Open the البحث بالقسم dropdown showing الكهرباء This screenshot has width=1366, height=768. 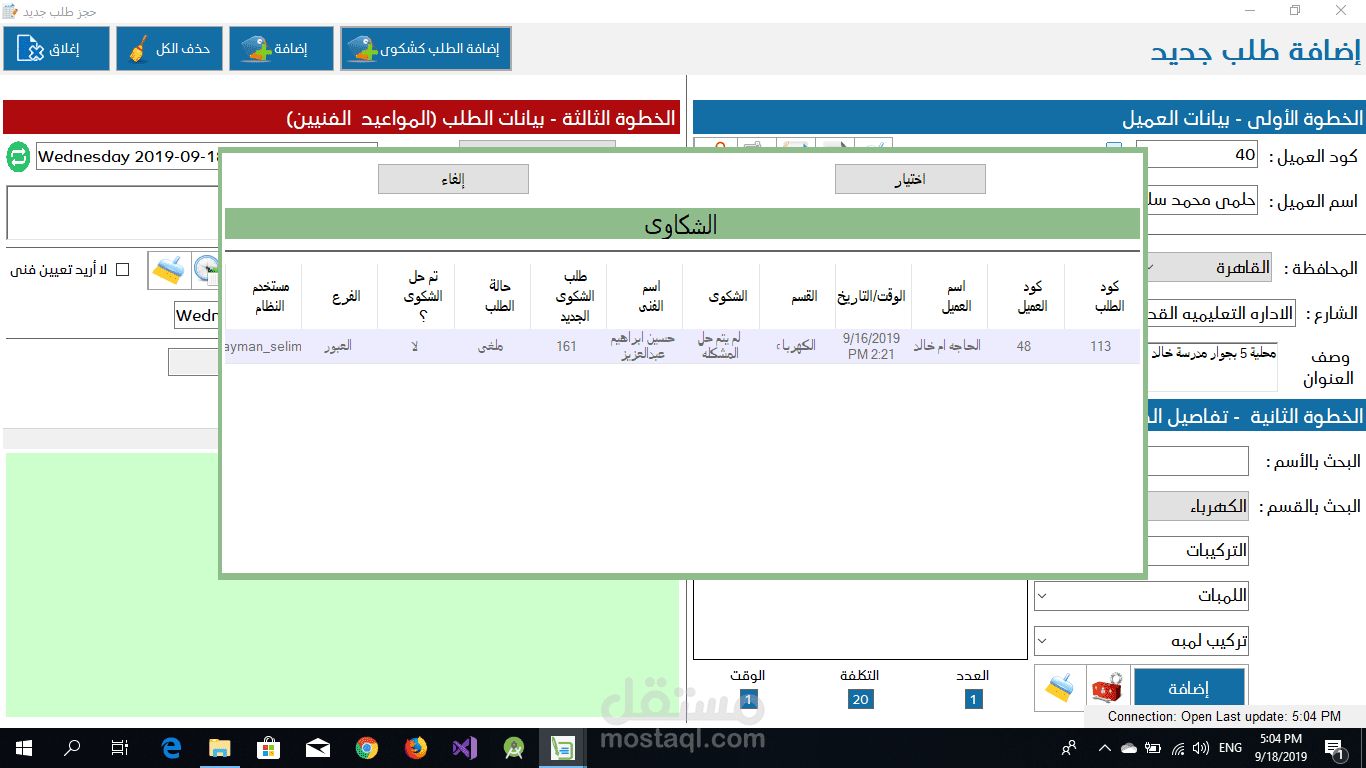point(1196,506)
